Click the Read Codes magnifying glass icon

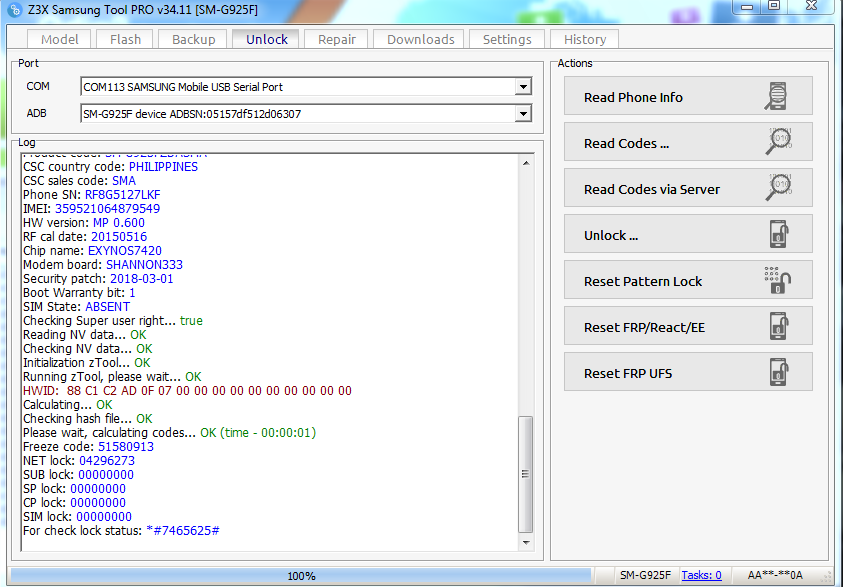coord(778,141)
